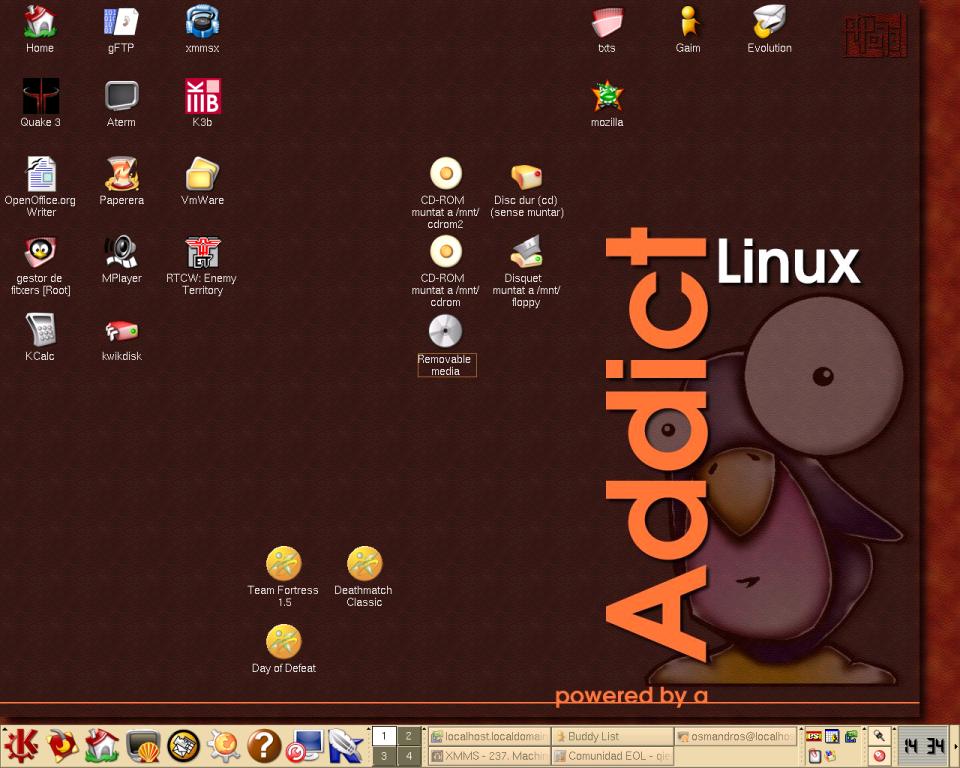Launch Quake 3 from the desktop
The width and height of the screenshot is (960, 768).
coord(40,98)
